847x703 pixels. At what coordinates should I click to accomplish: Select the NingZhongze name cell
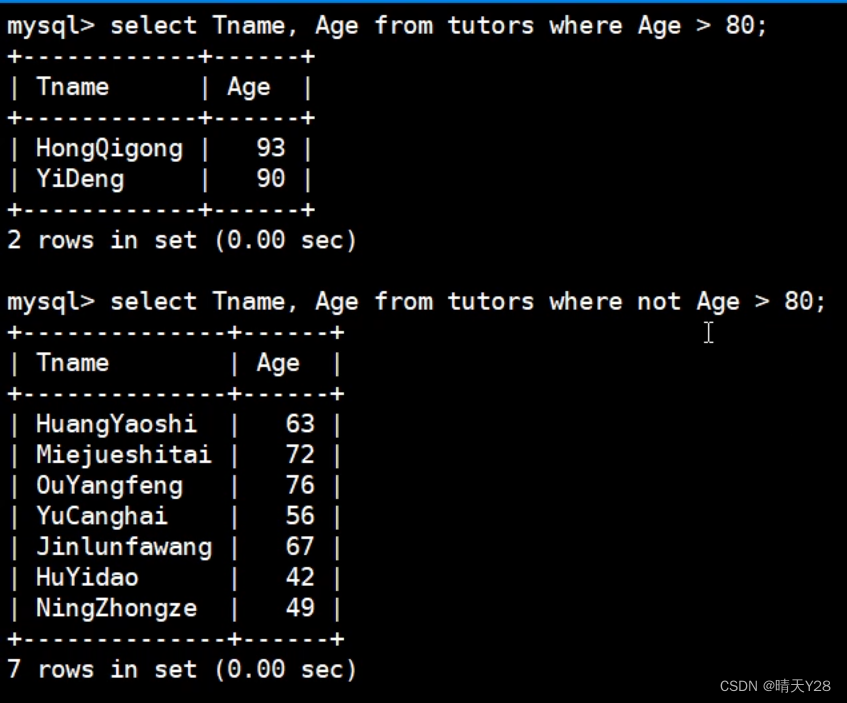[x=117, y=608]
